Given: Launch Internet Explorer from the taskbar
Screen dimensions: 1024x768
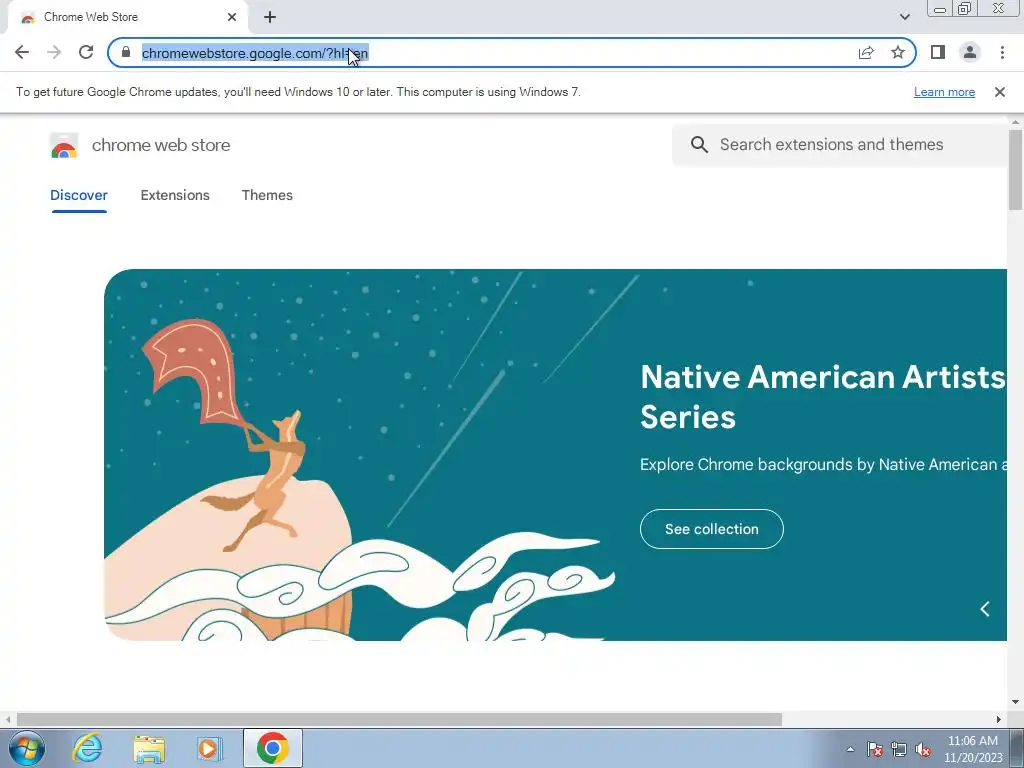Looking at the screenshot, I should click(x=87, y=748).
